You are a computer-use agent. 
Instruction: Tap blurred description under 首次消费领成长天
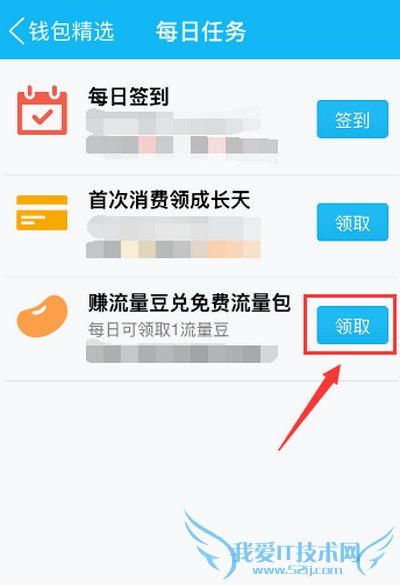[x=173, y=237]
